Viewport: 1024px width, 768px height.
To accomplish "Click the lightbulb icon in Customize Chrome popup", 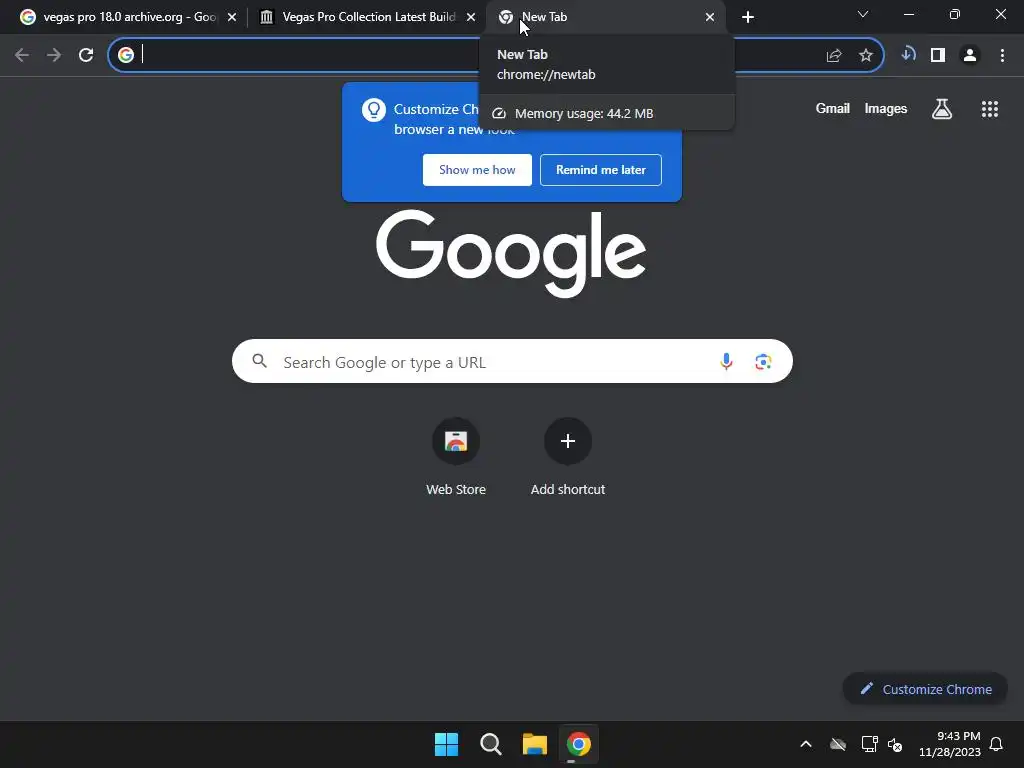I will (374, 110).
